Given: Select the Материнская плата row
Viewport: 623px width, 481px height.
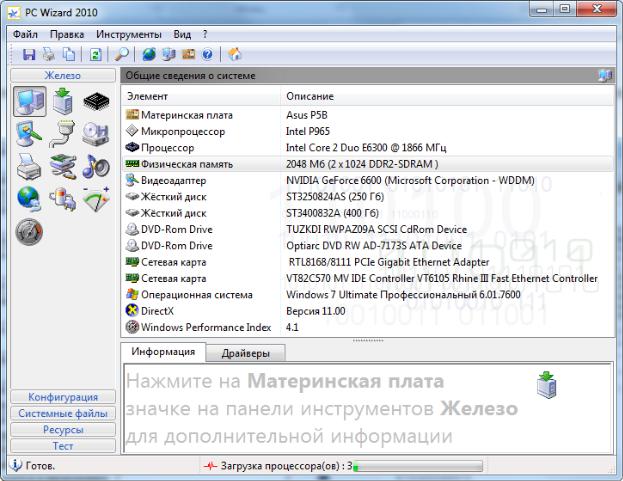Looking at the screenshot, I should [x=368, y=115].
